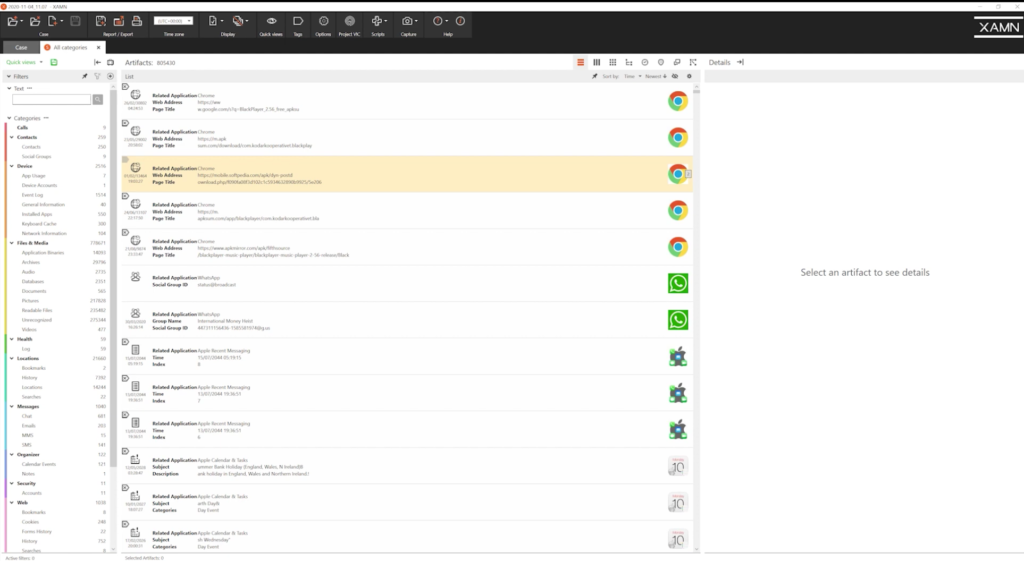The height and width of the screenshot is (561, 1024).
Task: Open the Options gear icon
Action: point(323,21)
